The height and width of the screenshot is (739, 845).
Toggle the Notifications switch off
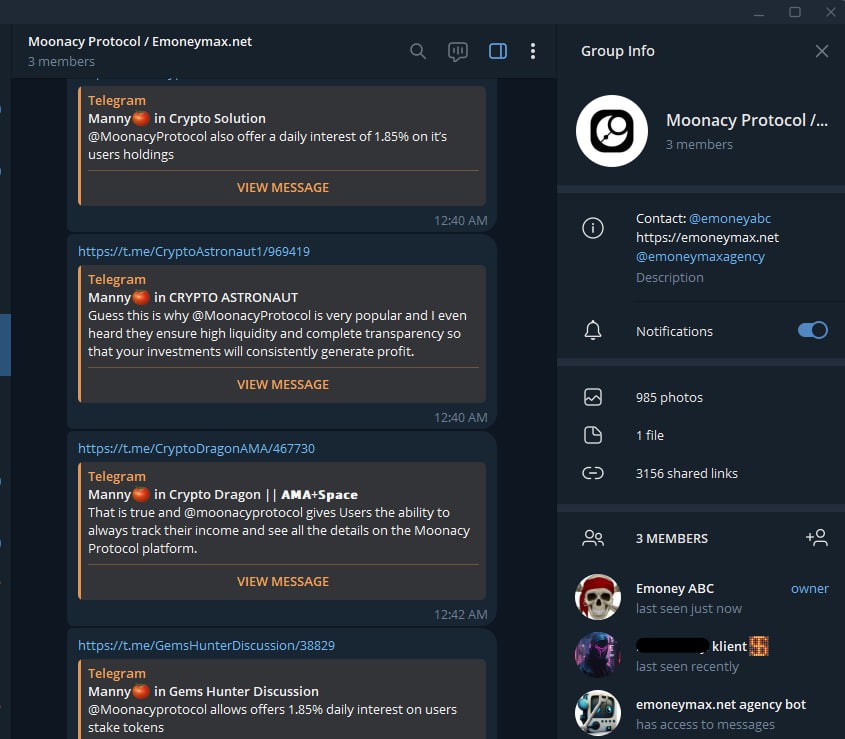tap(813, 330)
